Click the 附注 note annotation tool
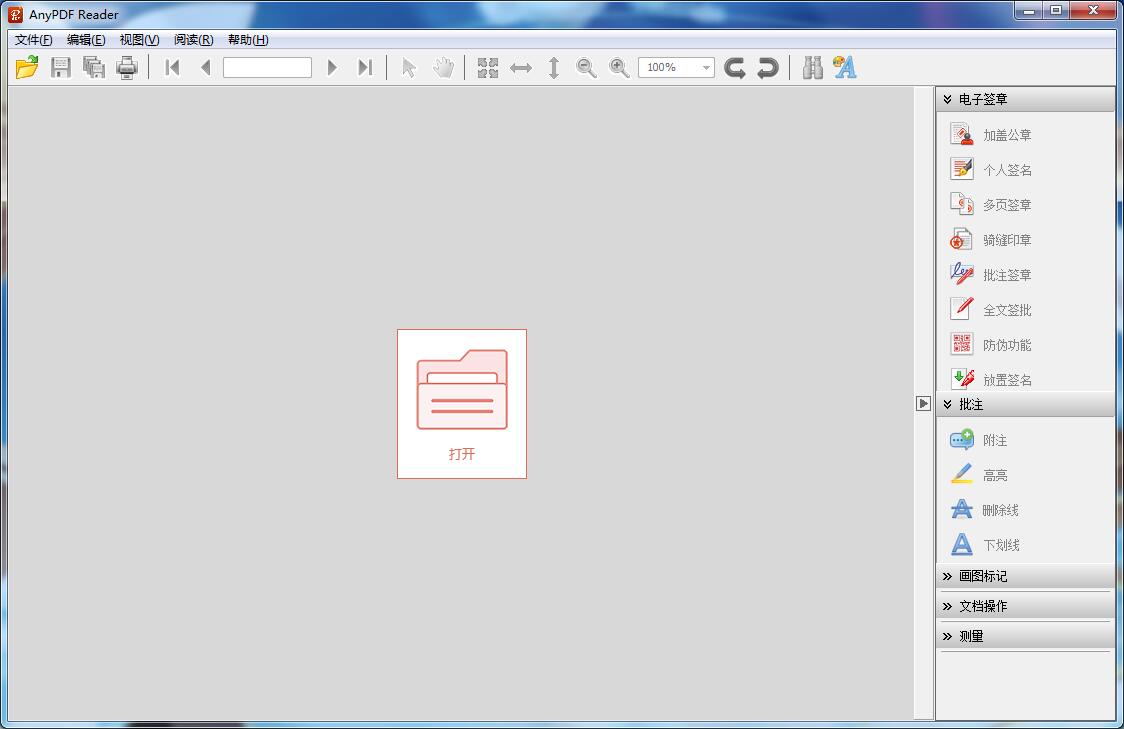Screen dimensions: 1124x729 pyautogui.click(x=994, y=439)
